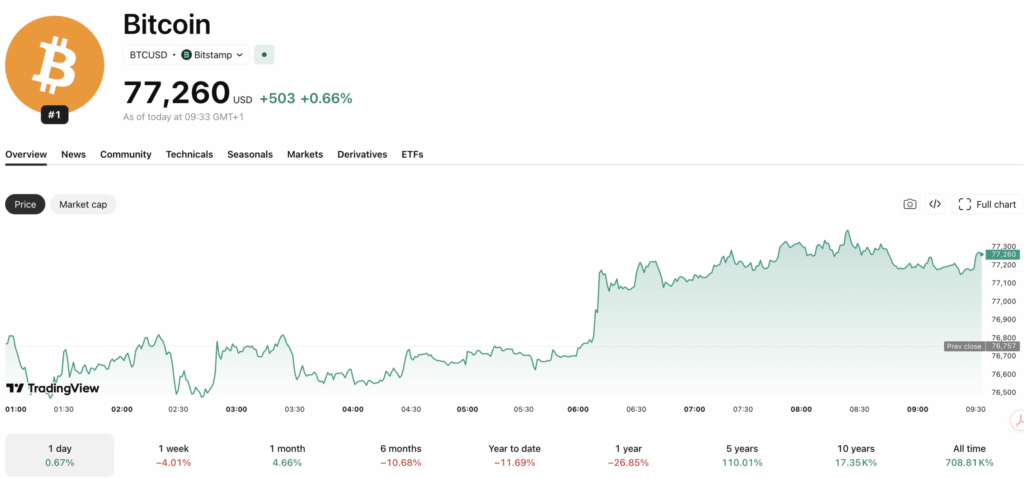Select the All time range

(x=970, y=455)
